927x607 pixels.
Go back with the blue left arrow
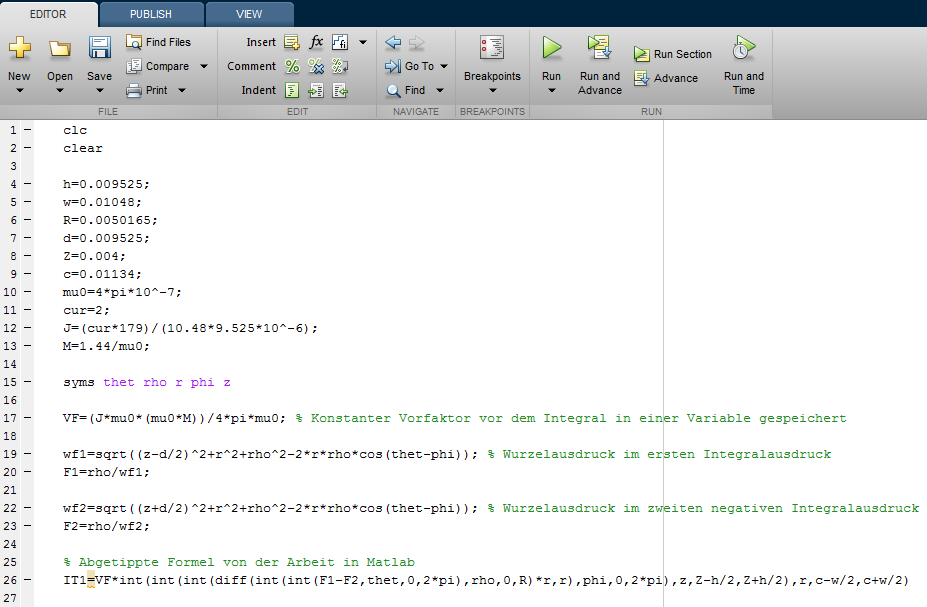[393, 42]
